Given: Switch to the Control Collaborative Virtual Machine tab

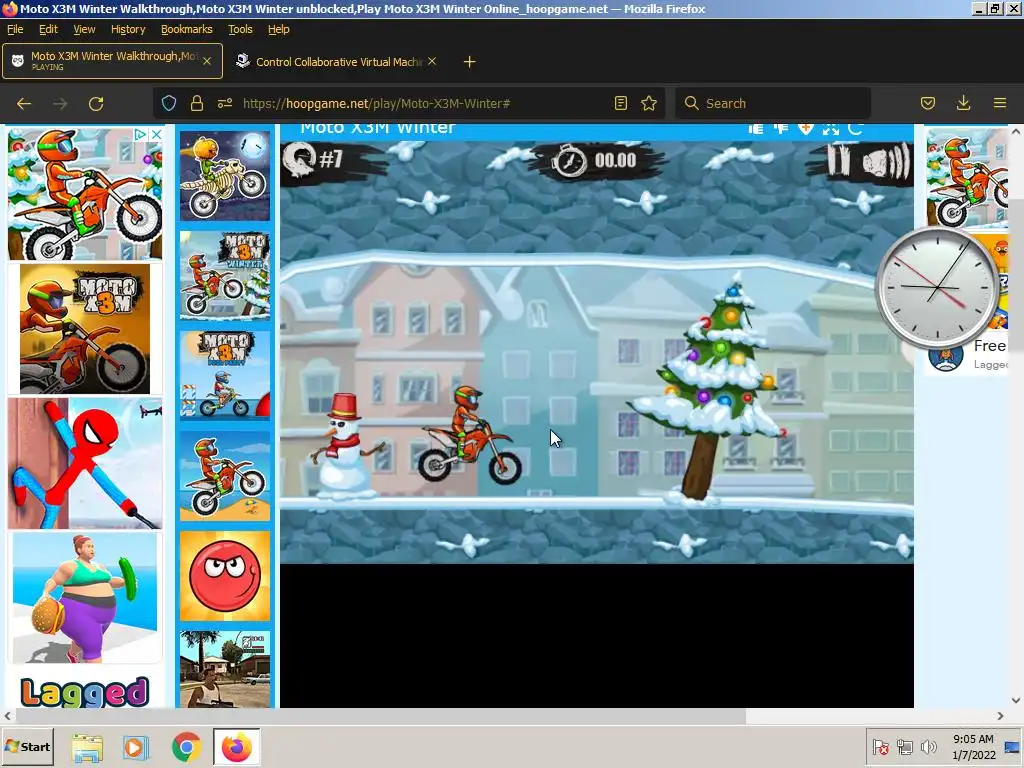Looking at the screenshot, I should pos(336,61).
